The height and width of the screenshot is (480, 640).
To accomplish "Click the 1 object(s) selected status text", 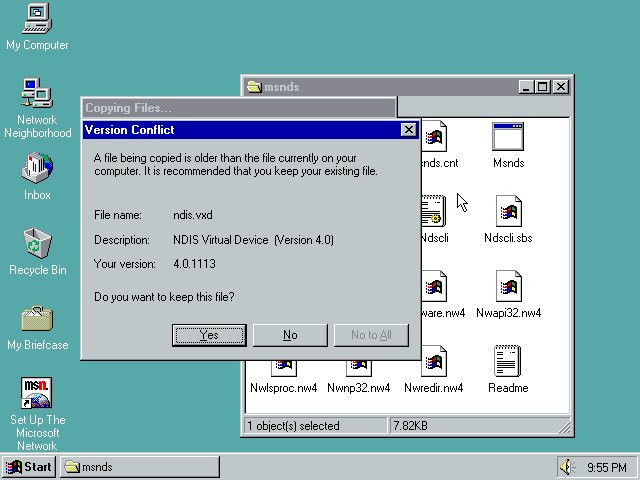I will pos(293,426).
